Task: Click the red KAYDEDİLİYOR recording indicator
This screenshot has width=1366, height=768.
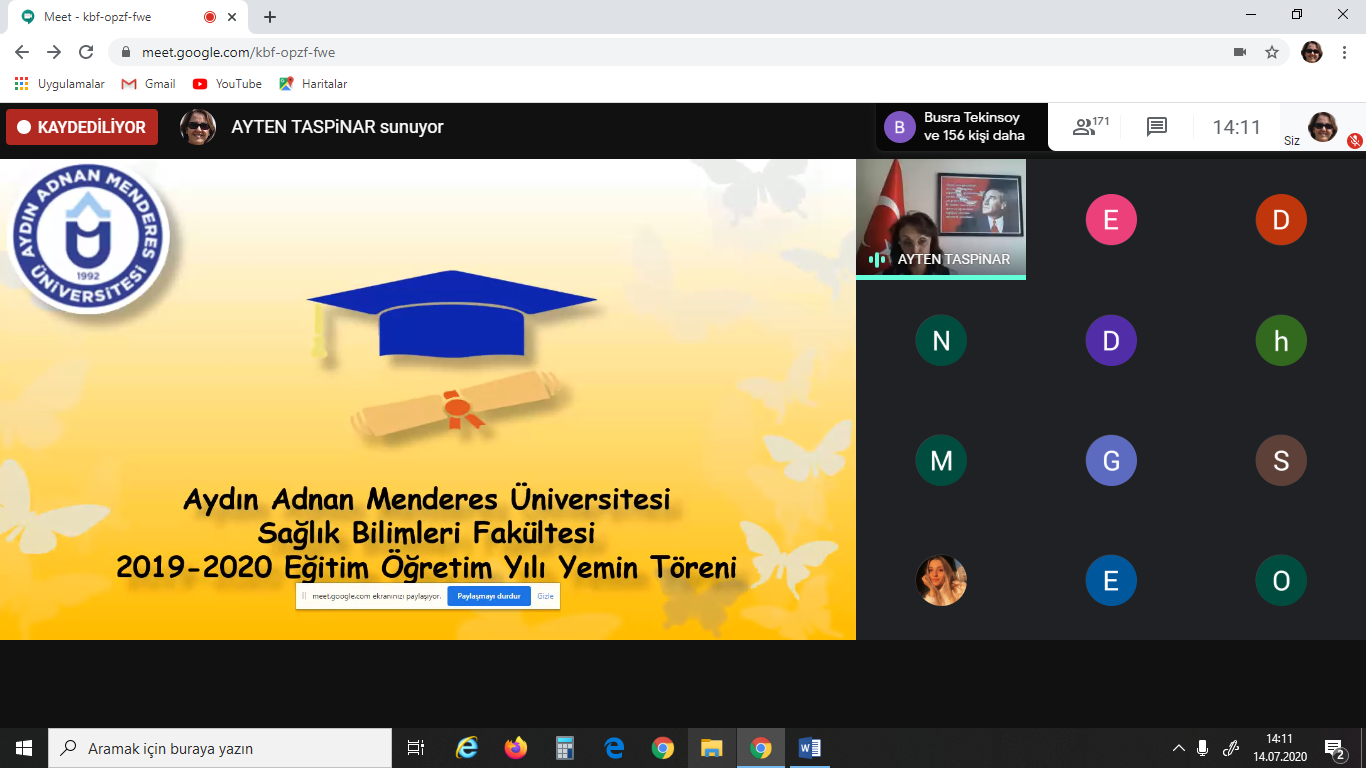Action: (82, 127)
